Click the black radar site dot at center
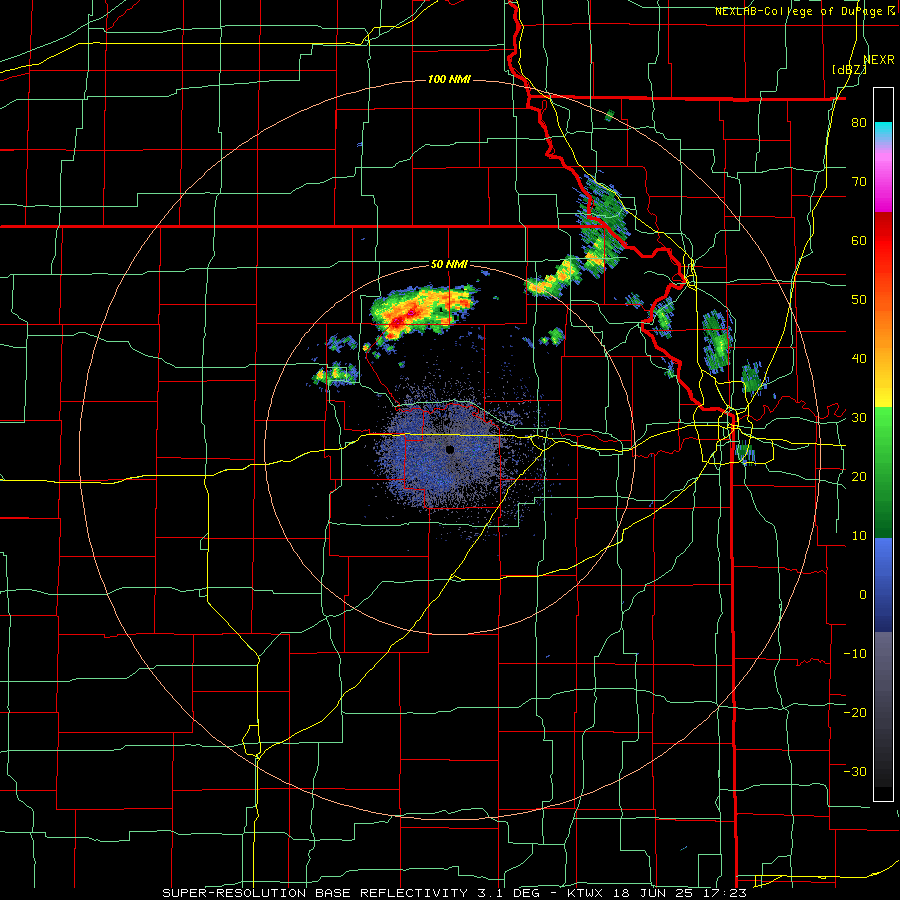Viewport: 900px width, 900px height. tap(450, 449)
